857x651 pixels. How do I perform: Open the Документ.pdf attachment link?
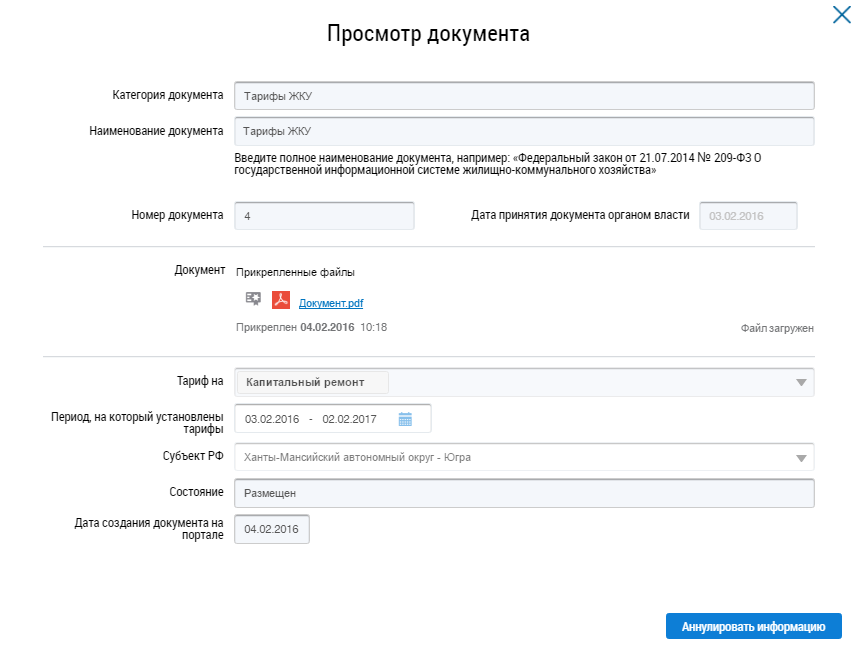[330, 303]
